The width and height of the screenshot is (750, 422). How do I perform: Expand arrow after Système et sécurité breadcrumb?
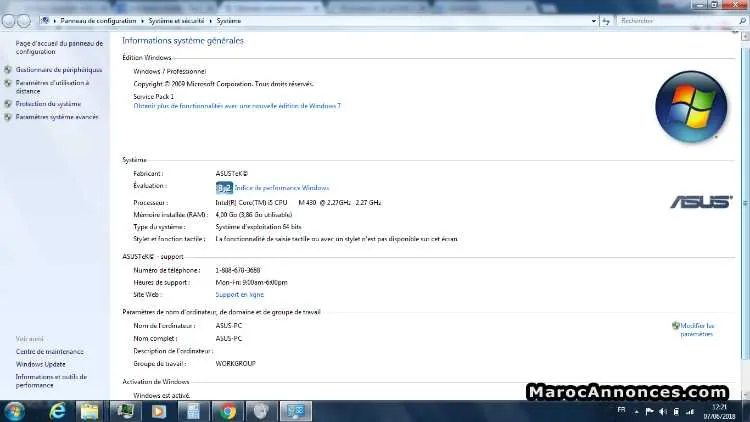[x=210, y=21]
